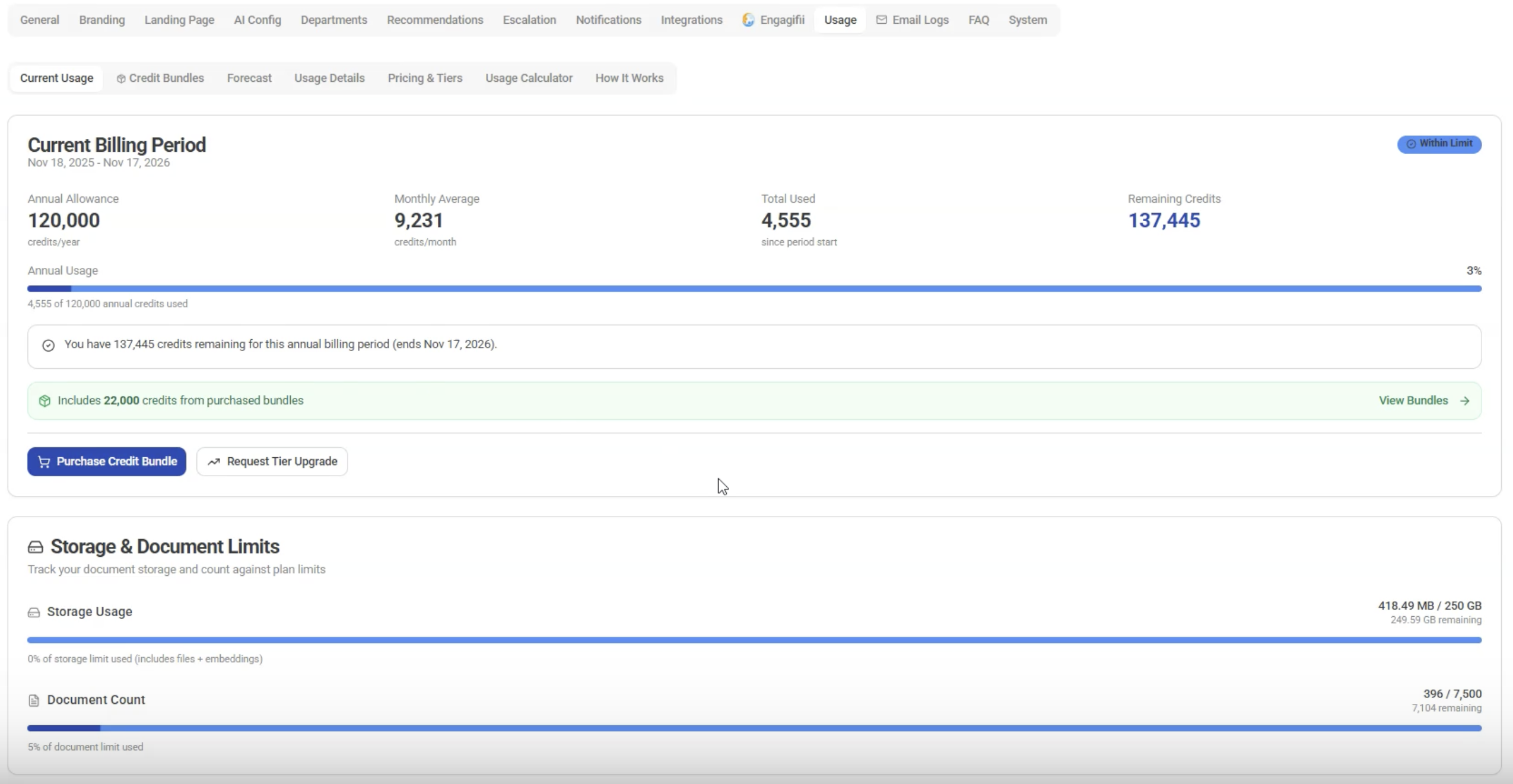The width and height of the screenshot is (1513, 784).
Task: Click the arrow icon next to View Bundles
Action: tap(1464, 401)
